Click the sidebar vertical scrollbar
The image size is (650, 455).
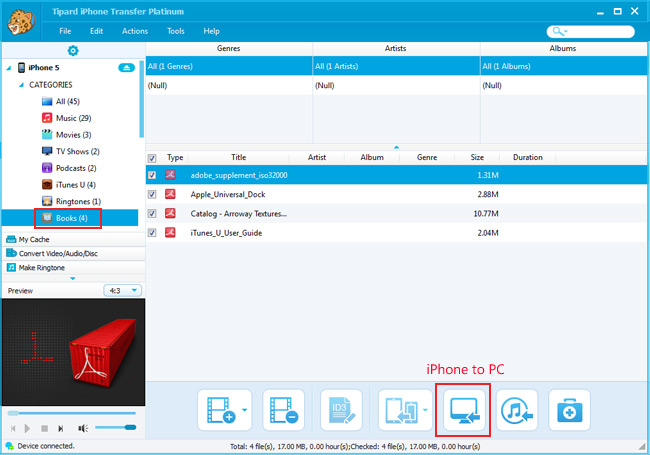click(x=141, y=99)
